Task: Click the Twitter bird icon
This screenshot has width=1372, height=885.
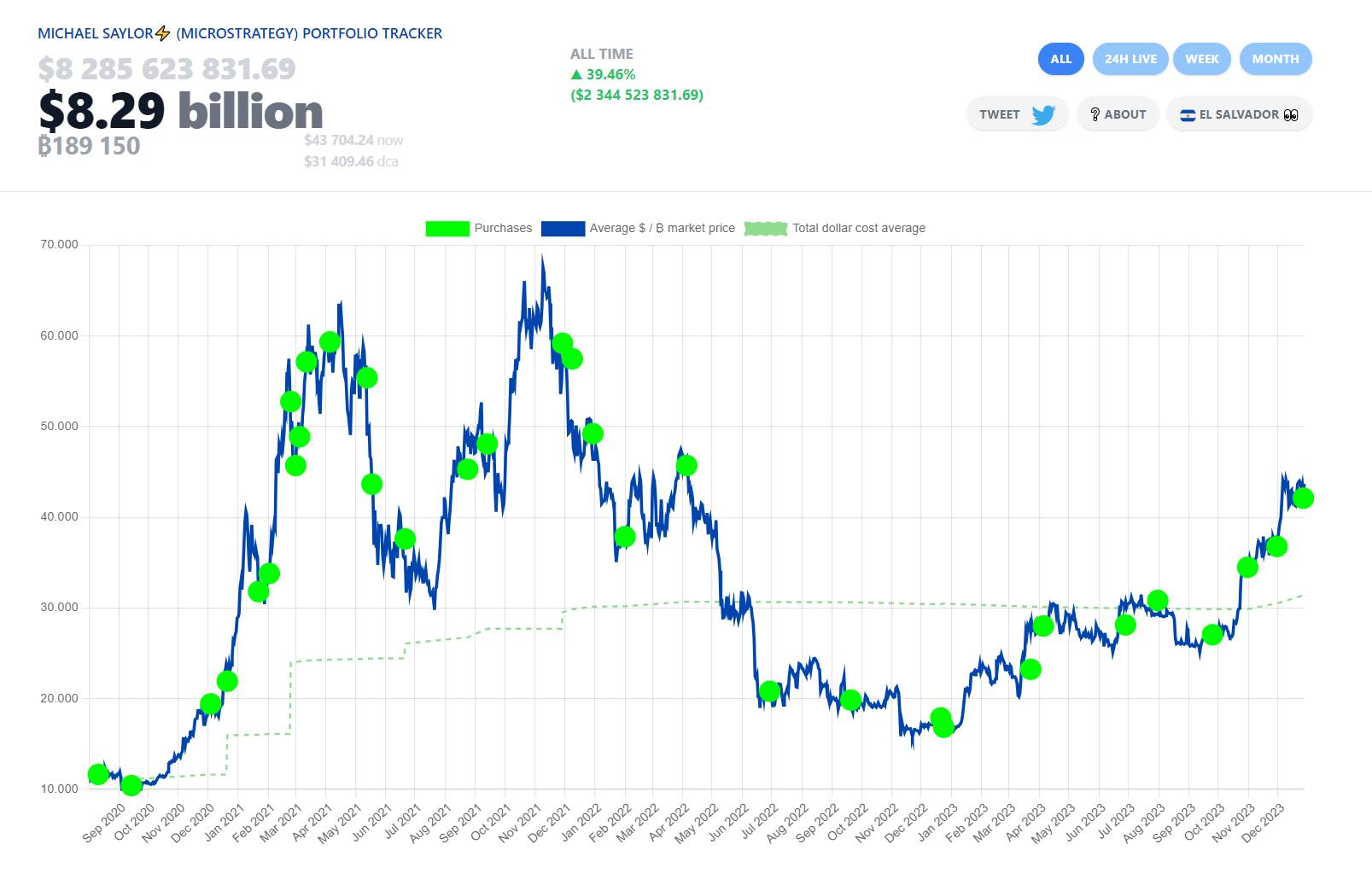Action: pyautogui.click(x=1043, y=114)
